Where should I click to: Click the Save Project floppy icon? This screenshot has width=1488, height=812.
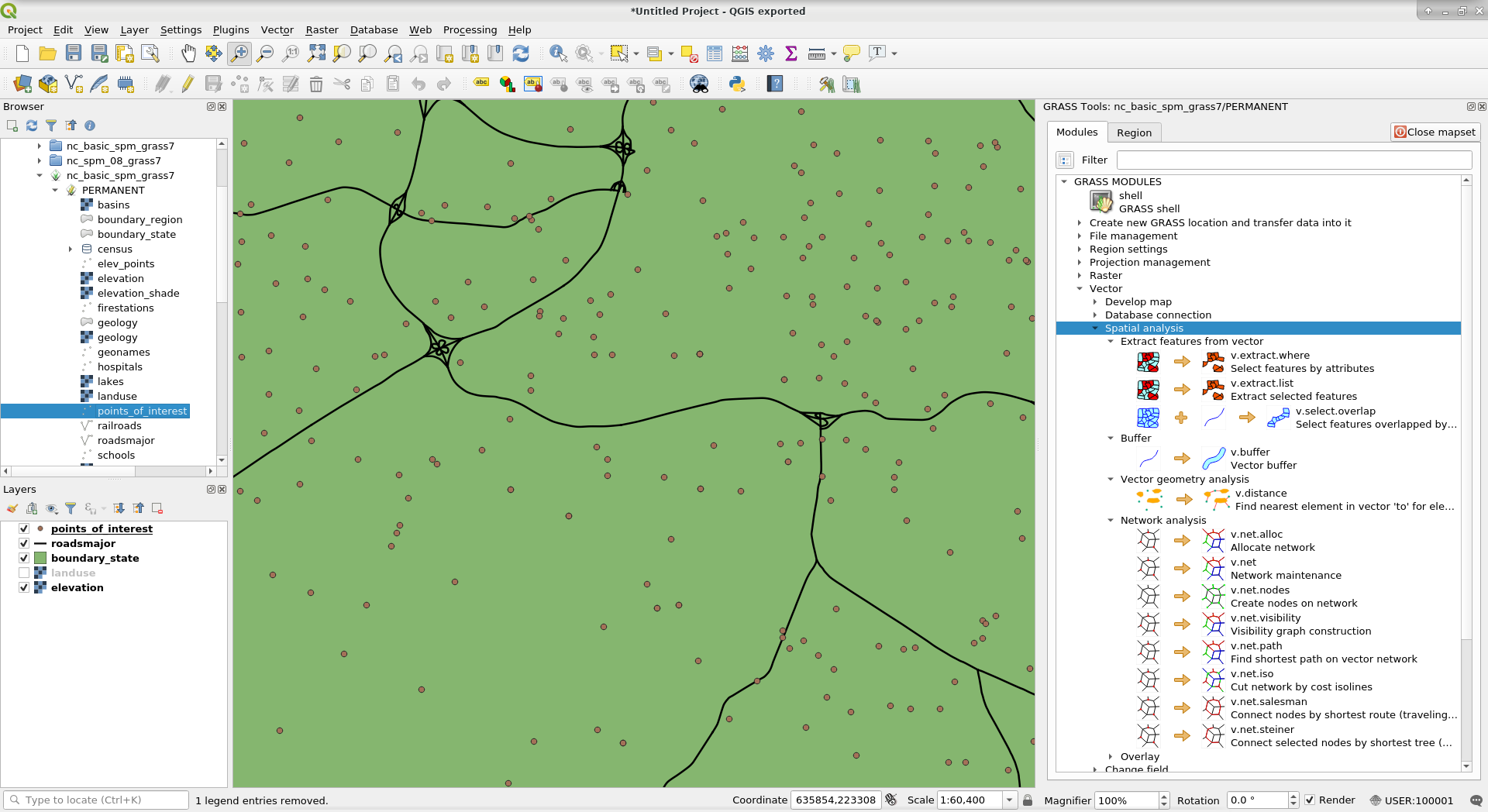(74, 53)
